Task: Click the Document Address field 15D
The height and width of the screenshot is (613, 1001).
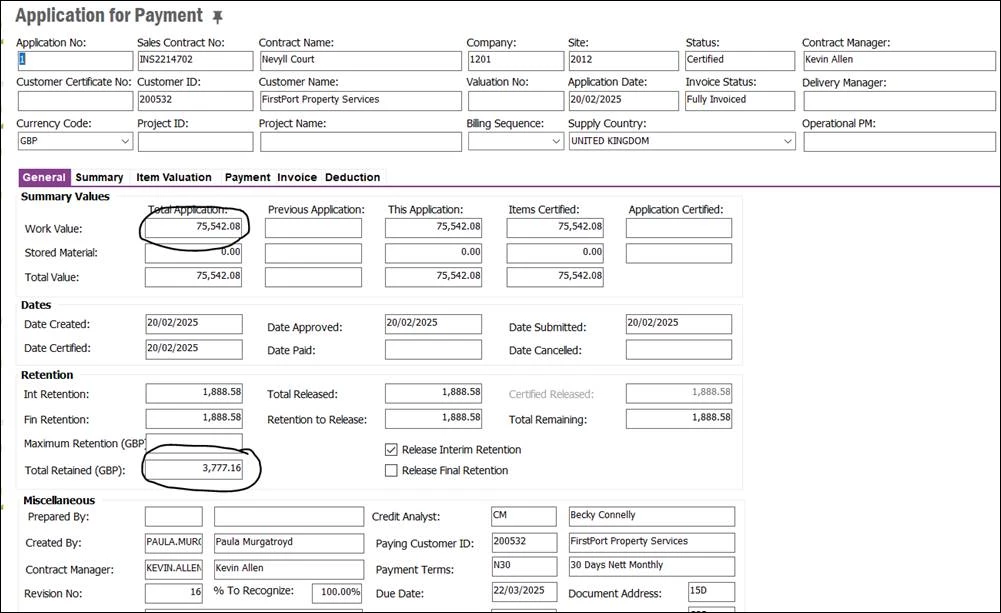Action: 711,592
